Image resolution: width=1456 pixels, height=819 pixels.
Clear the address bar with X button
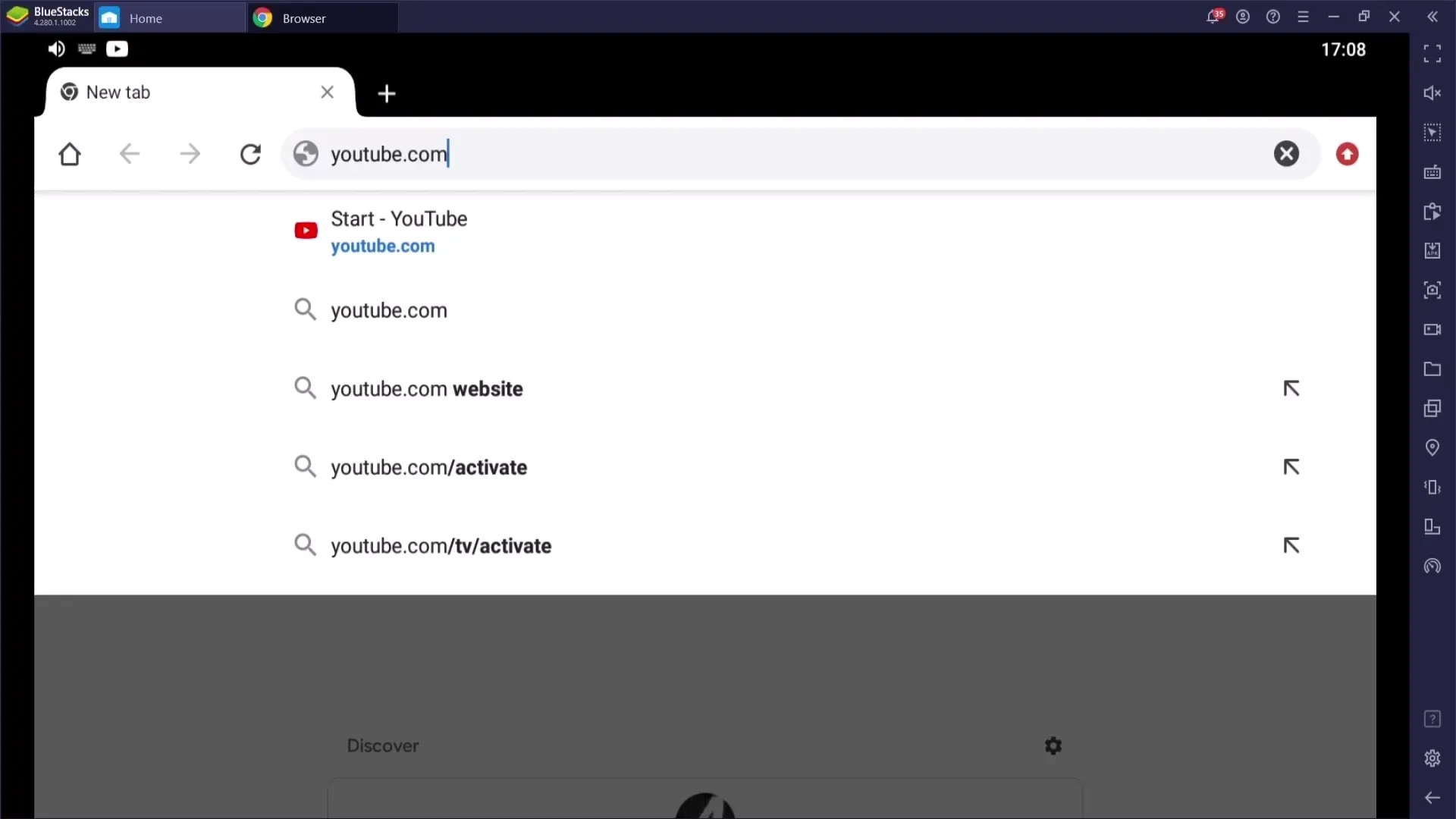pyautogui.click(x=1286, y=153)
